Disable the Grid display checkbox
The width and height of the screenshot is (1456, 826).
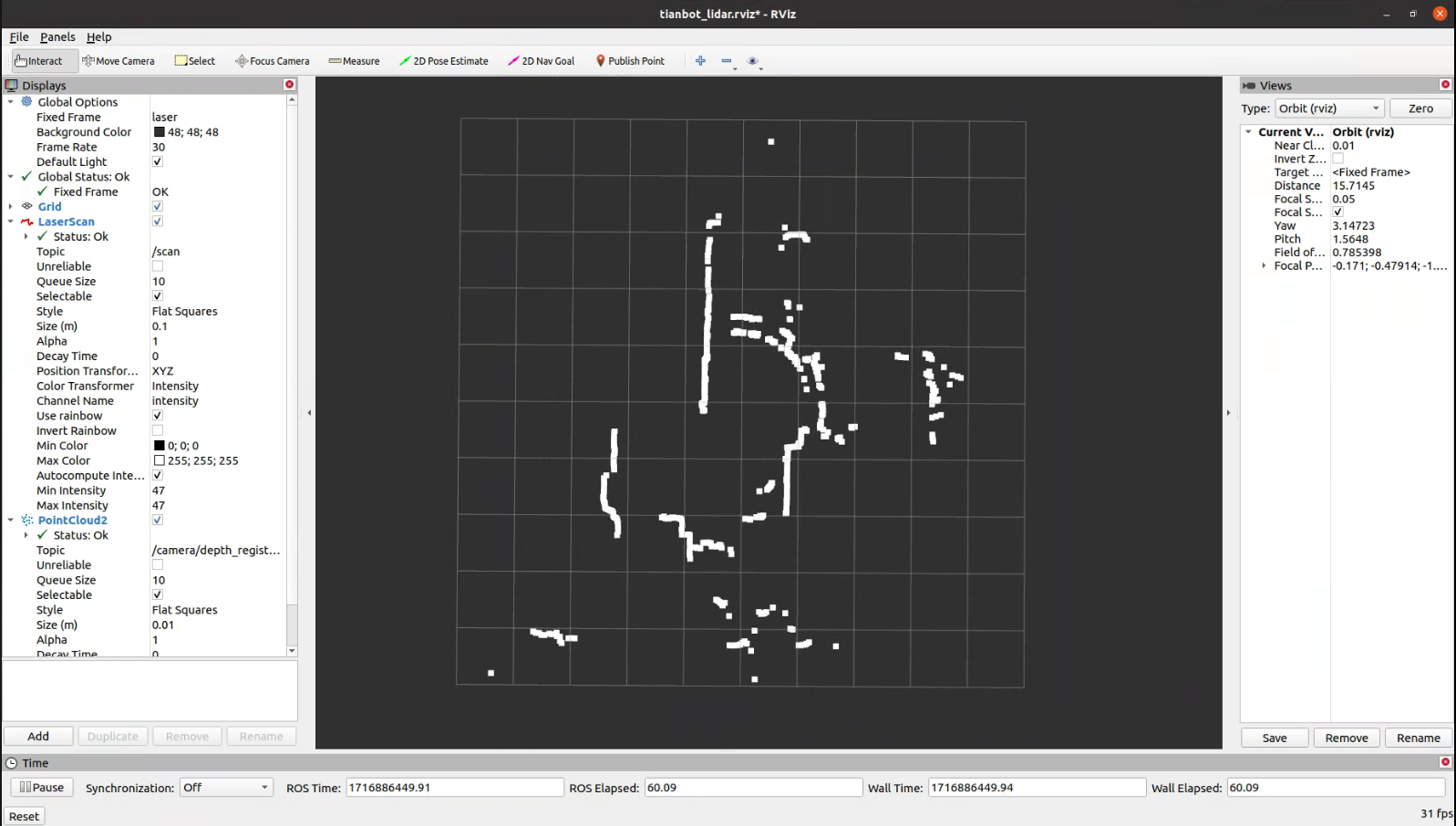point(158,207)
